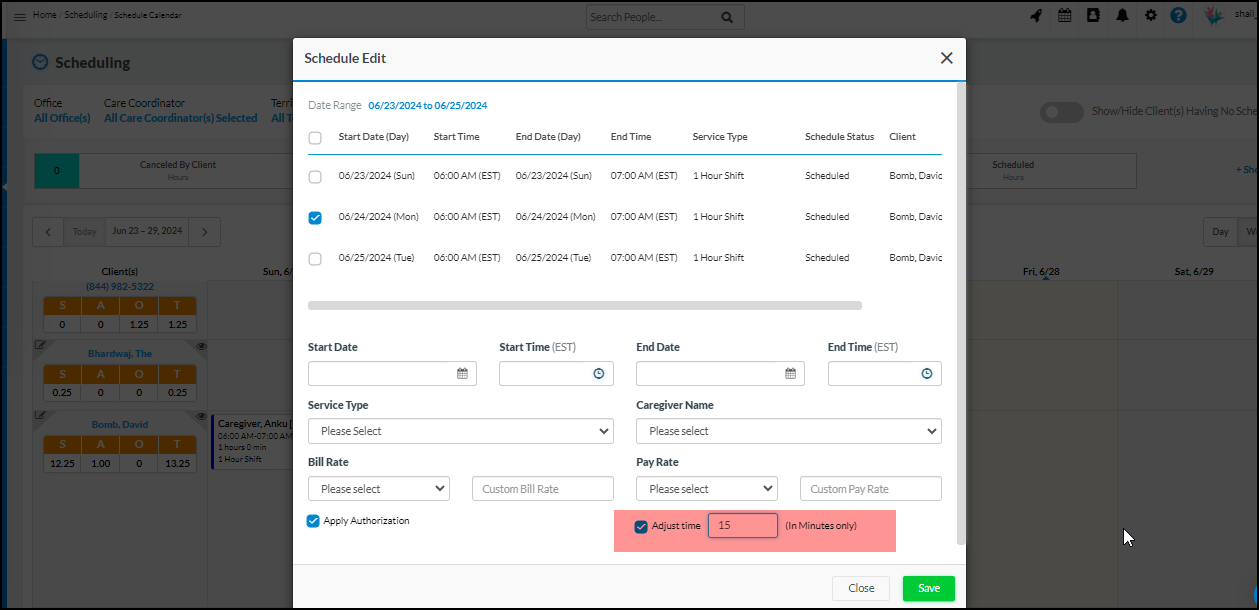Viewport: 1259px width, 610px height.
Task: Expand the Service Type dropdown
Action: pyautogui.click(x=460, y=431)
